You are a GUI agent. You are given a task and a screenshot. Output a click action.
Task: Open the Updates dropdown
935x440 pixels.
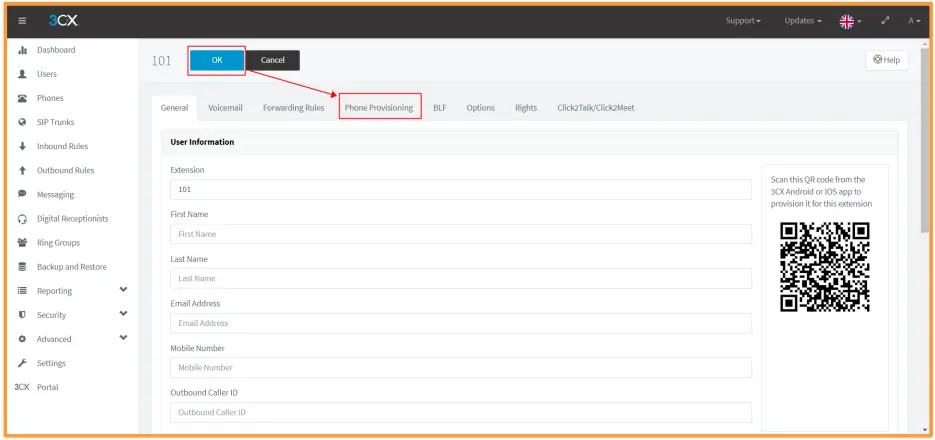point(803,21)
